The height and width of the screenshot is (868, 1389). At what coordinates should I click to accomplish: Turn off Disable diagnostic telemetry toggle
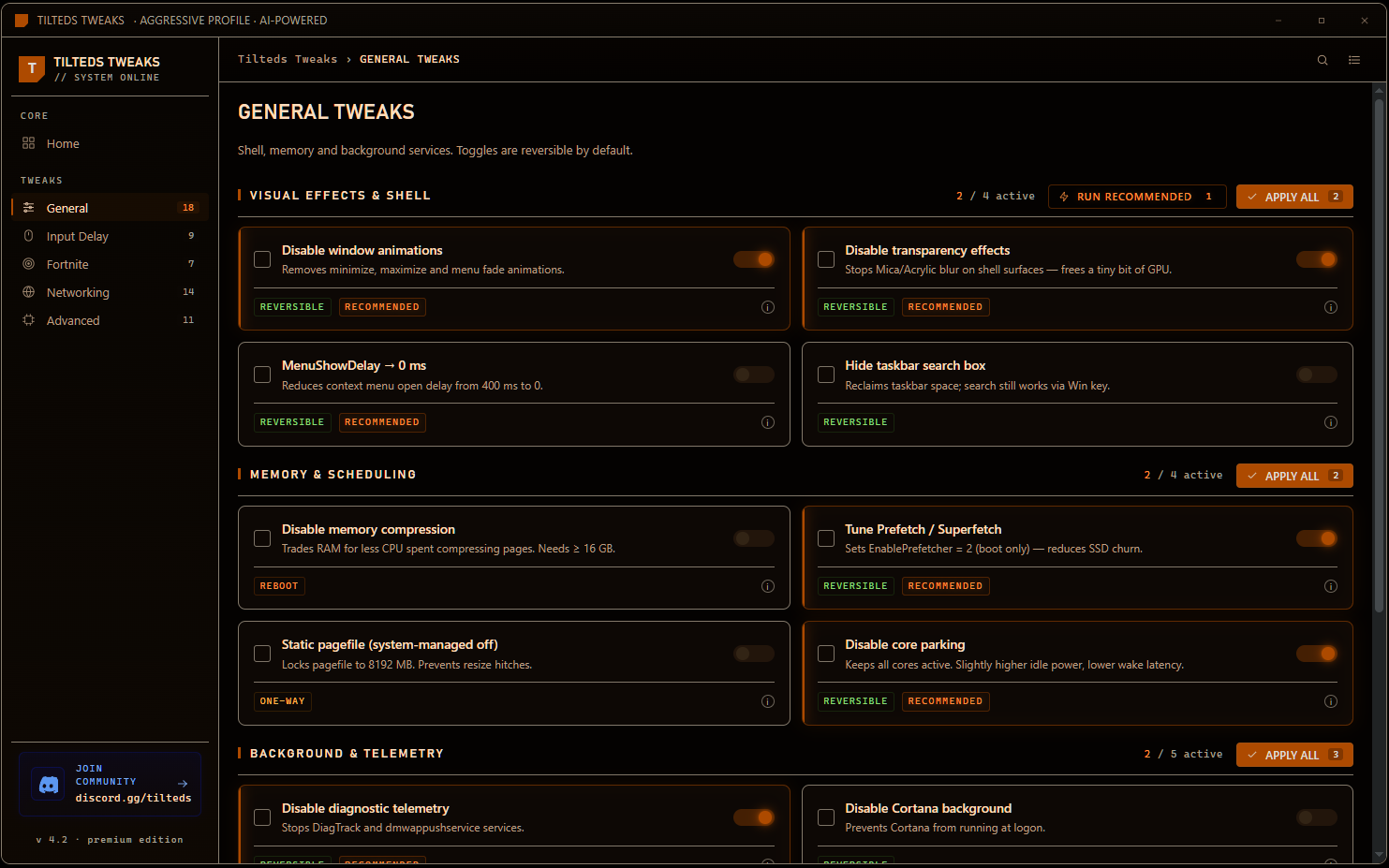[754, 817]
